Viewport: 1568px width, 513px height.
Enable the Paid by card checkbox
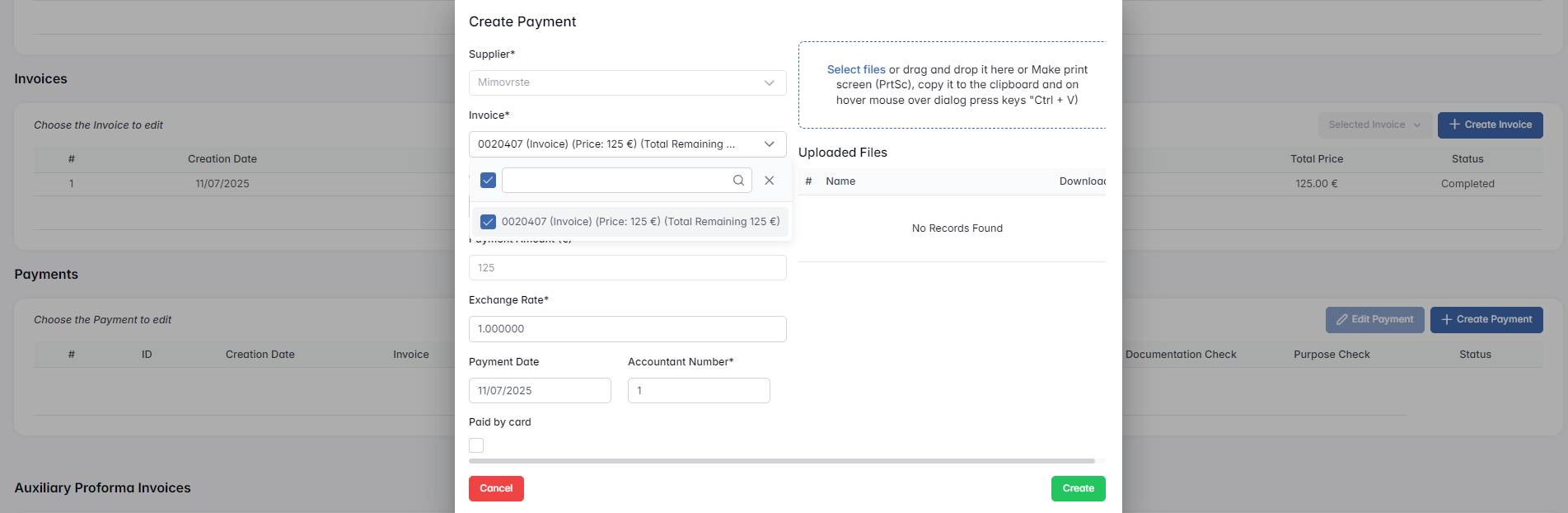tap(476, 445)
